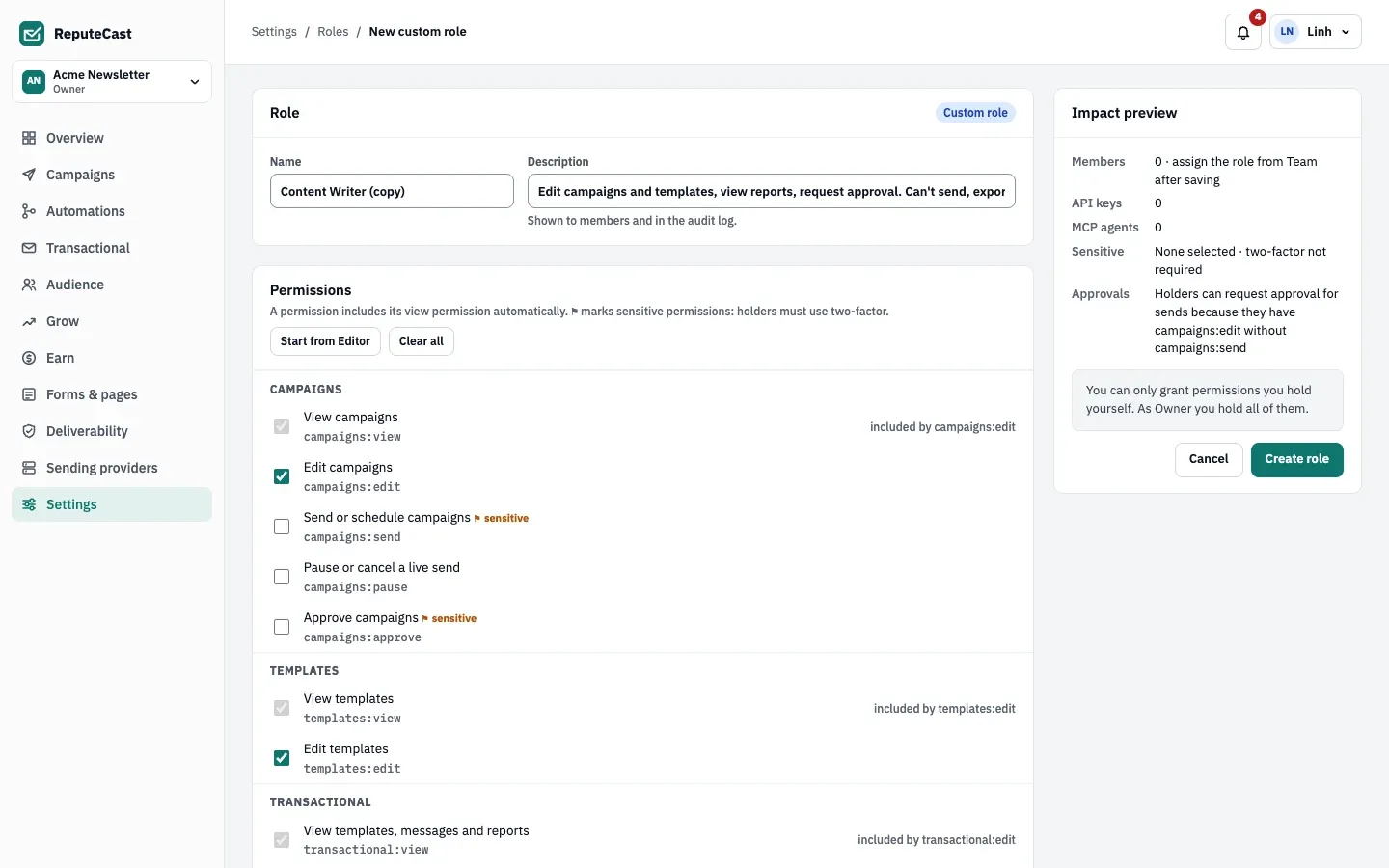1389x868 pixels.
Task: Open Overview in the sidebar
Action: tap(112, 138)
